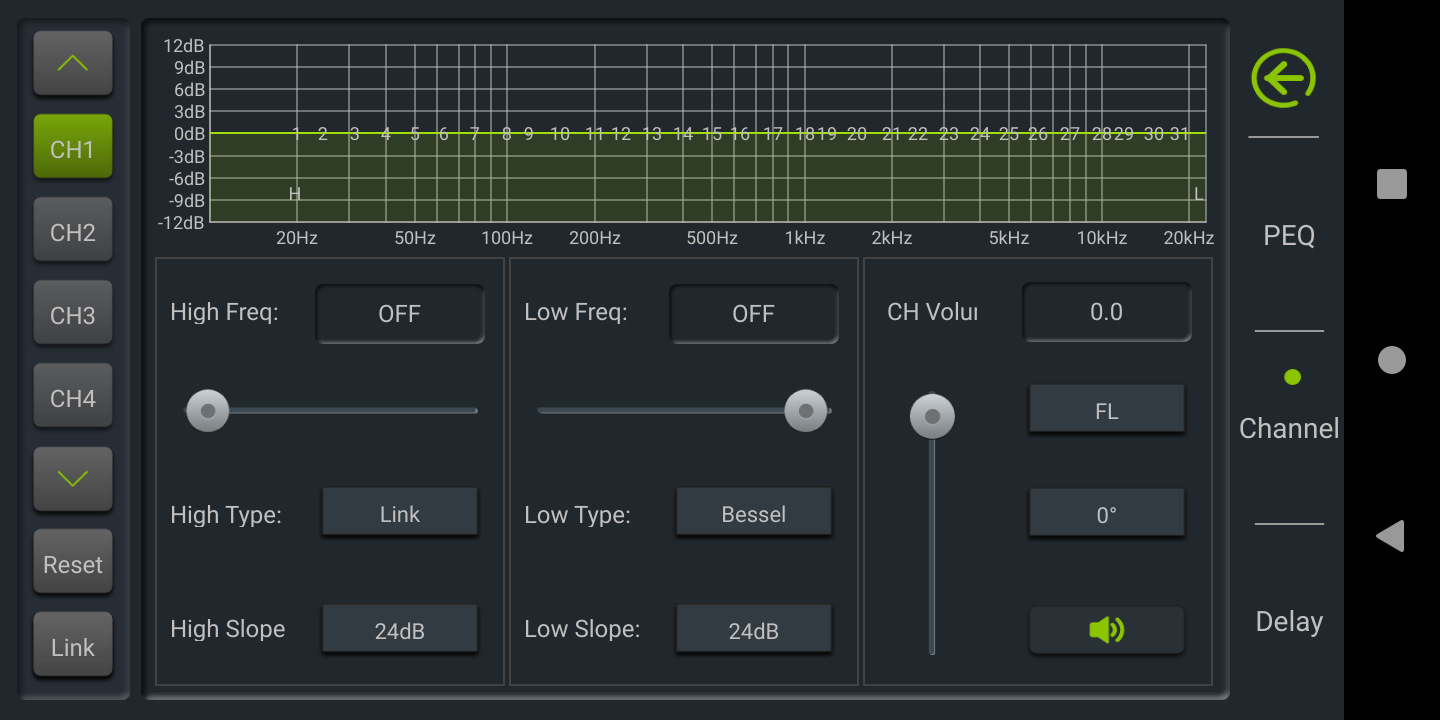The width and height of the screenshot is (1440, 720).
Task: Select EQ band point 24 on graph
Action: point(980,134)
